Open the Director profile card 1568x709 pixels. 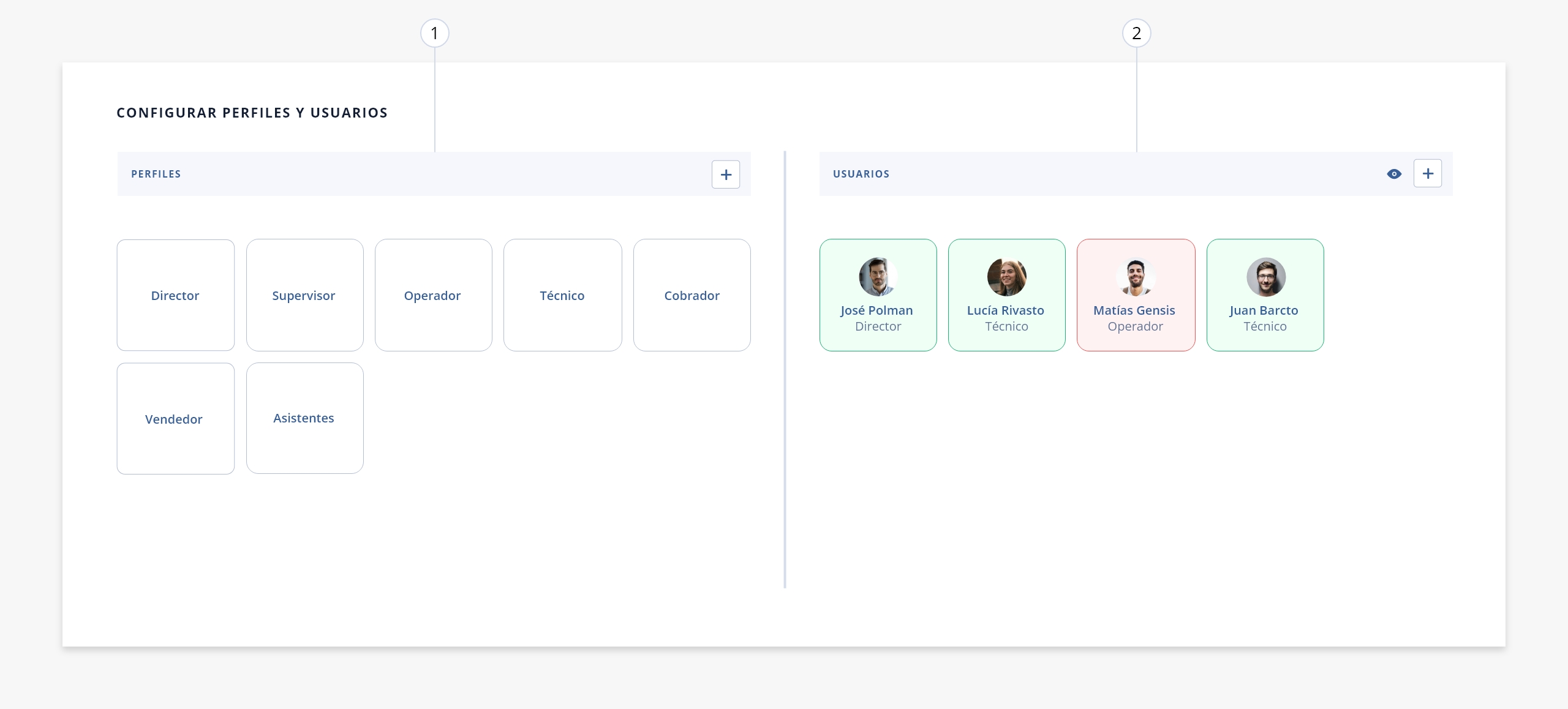point(176,295)
